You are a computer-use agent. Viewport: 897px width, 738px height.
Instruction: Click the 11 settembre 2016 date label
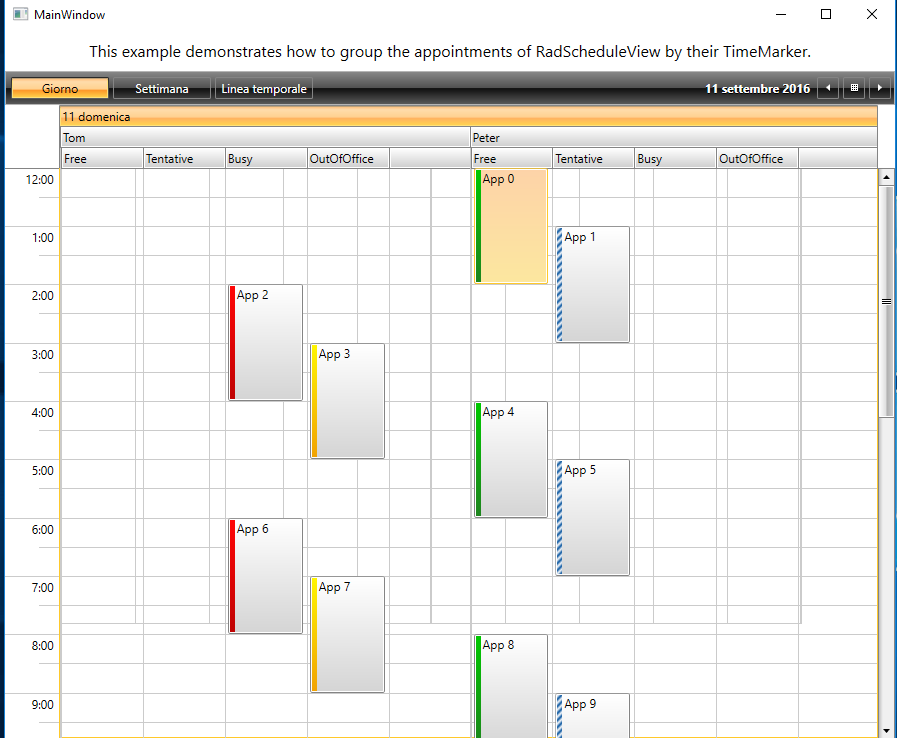click(x=757, y=89)
